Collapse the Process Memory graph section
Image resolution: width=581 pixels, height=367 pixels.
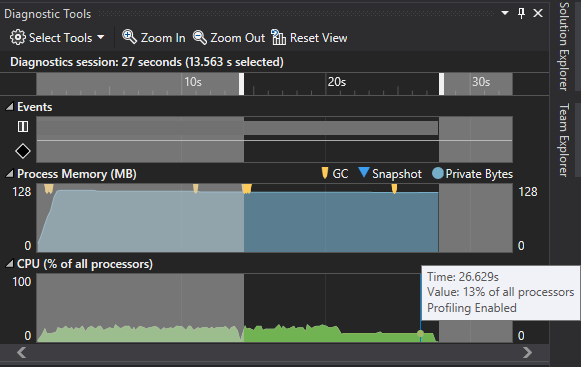click(x=10, y=173)
